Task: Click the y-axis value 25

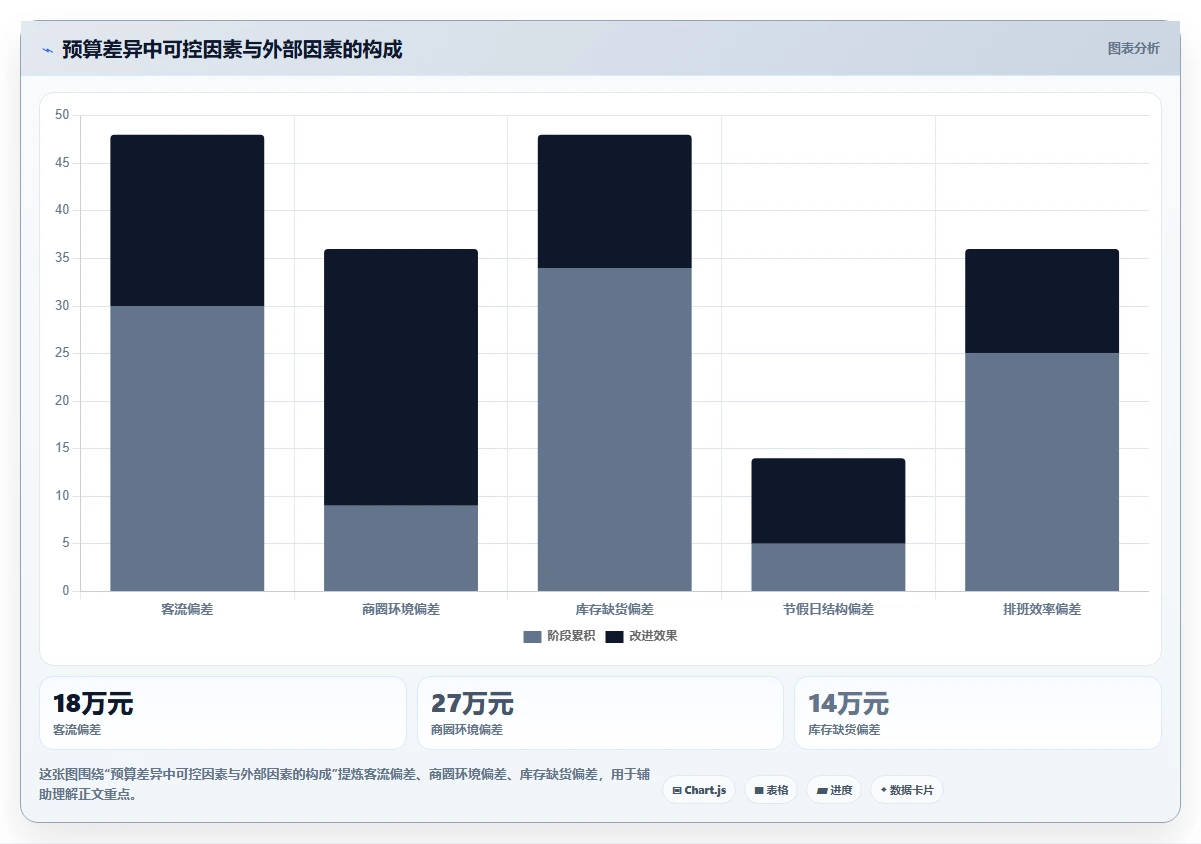Action: [x=62, y=353]
